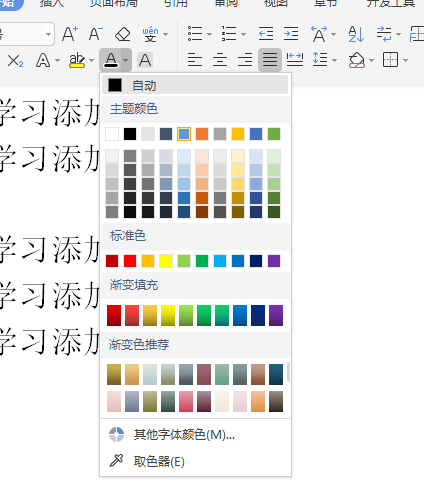Click the decrease font size icon
Viewport: 424px width, 503px height.
pyautogui.click(x=96, y=34)
